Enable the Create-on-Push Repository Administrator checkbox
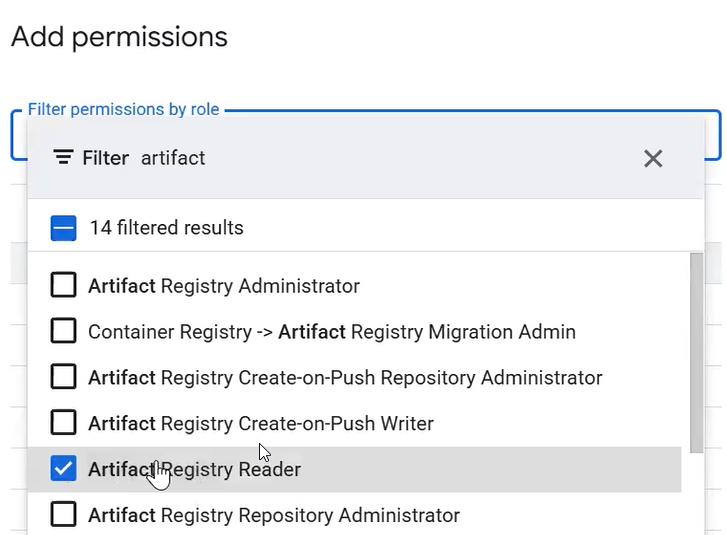Image resolution: width=727 pixels, height=535 pixels. coord(63,377)
